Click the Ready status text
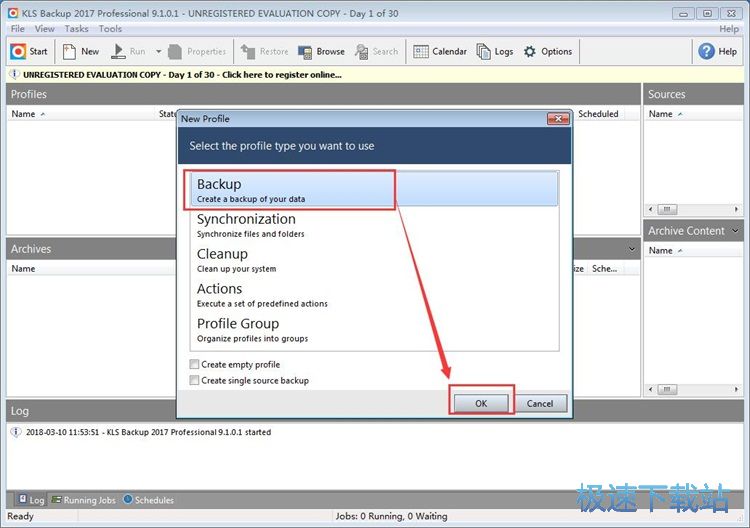The height and width of the screenshot is (528, 750). point(21,516)
